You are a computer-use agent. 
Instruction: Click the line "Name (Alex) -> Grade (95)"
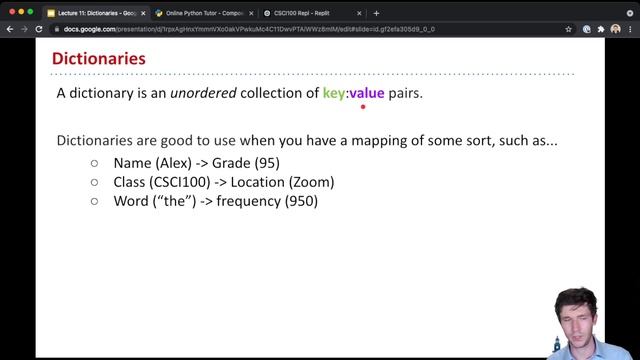coord(197,163)
